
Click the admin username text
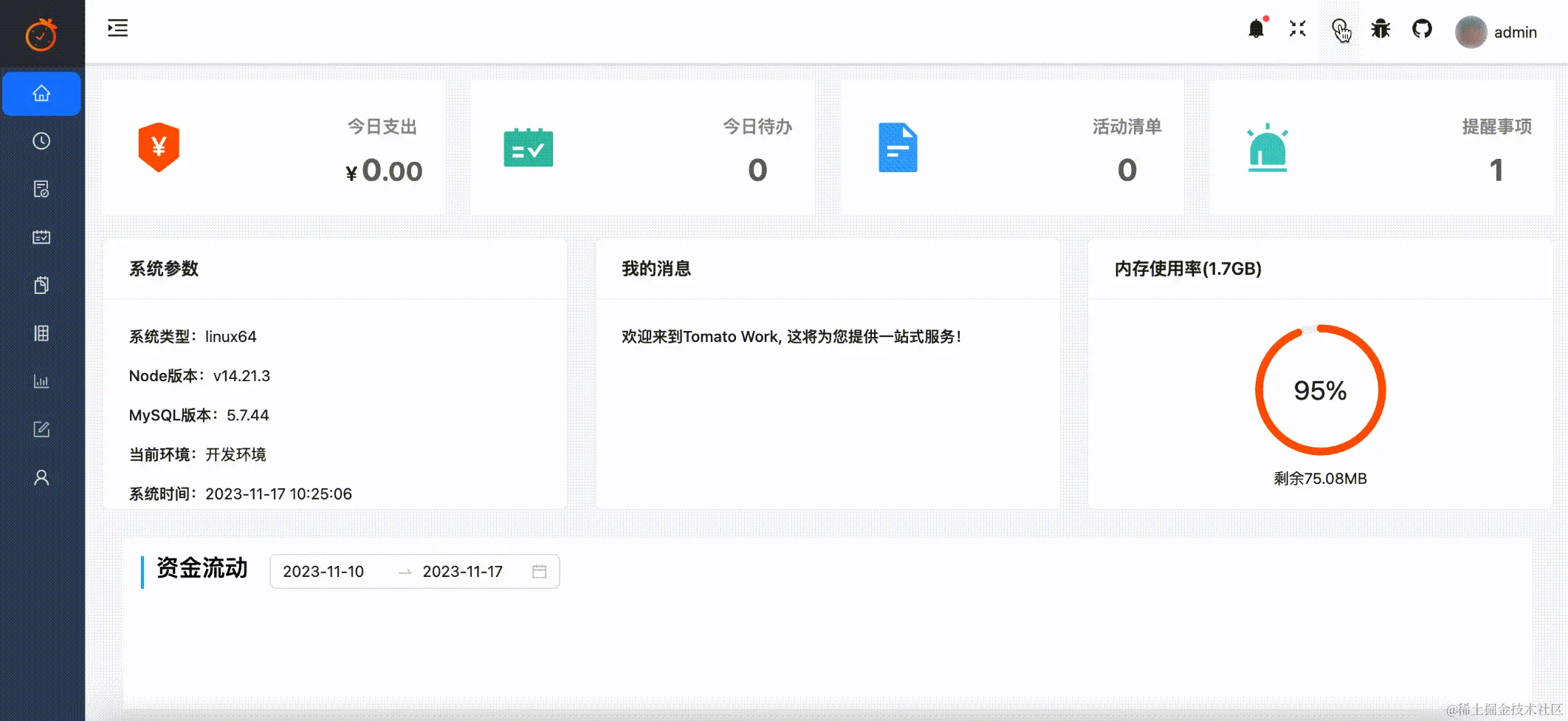tap(1515, 32)
